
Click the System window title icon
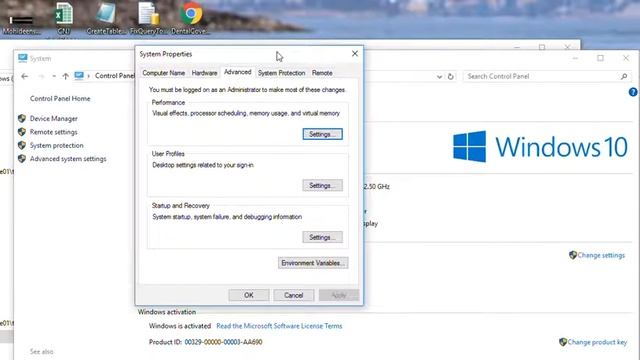pyautogui.click(x=22, y=58)
